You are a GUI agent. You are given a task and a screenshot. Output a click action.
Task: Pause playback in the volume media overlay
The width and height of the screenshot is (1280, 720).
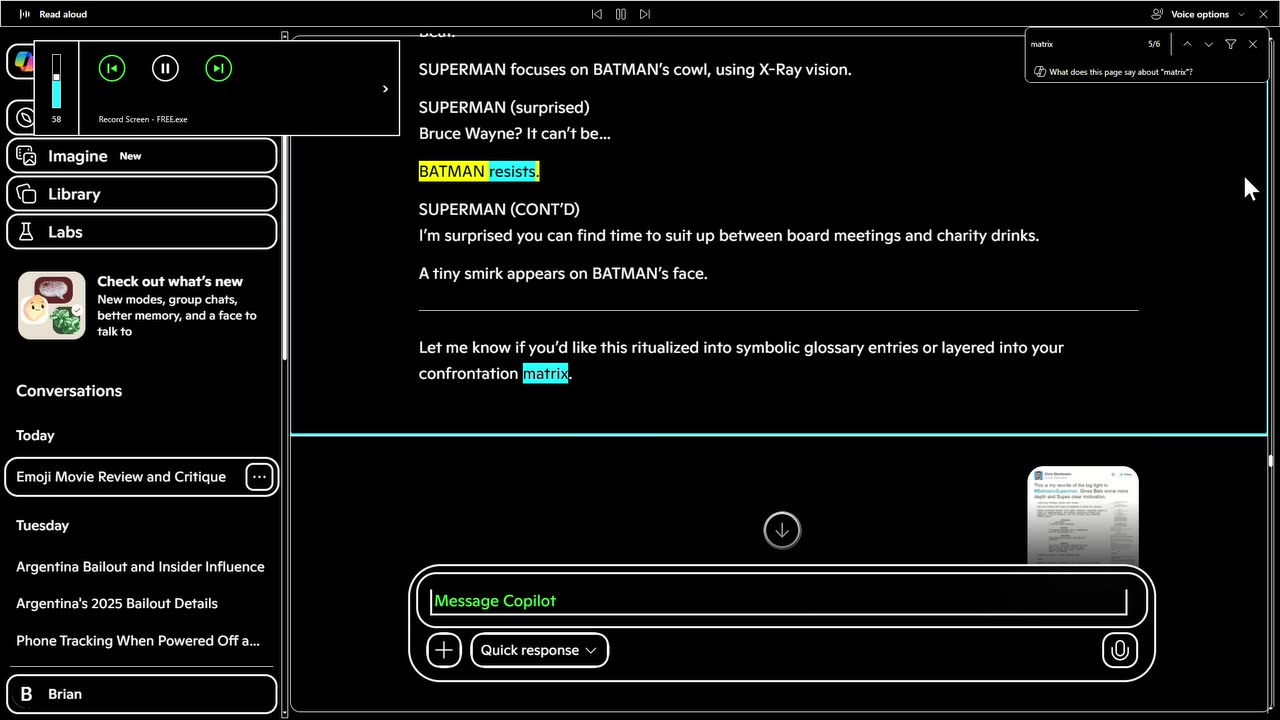pyautogui.click(x=165, y=68)
